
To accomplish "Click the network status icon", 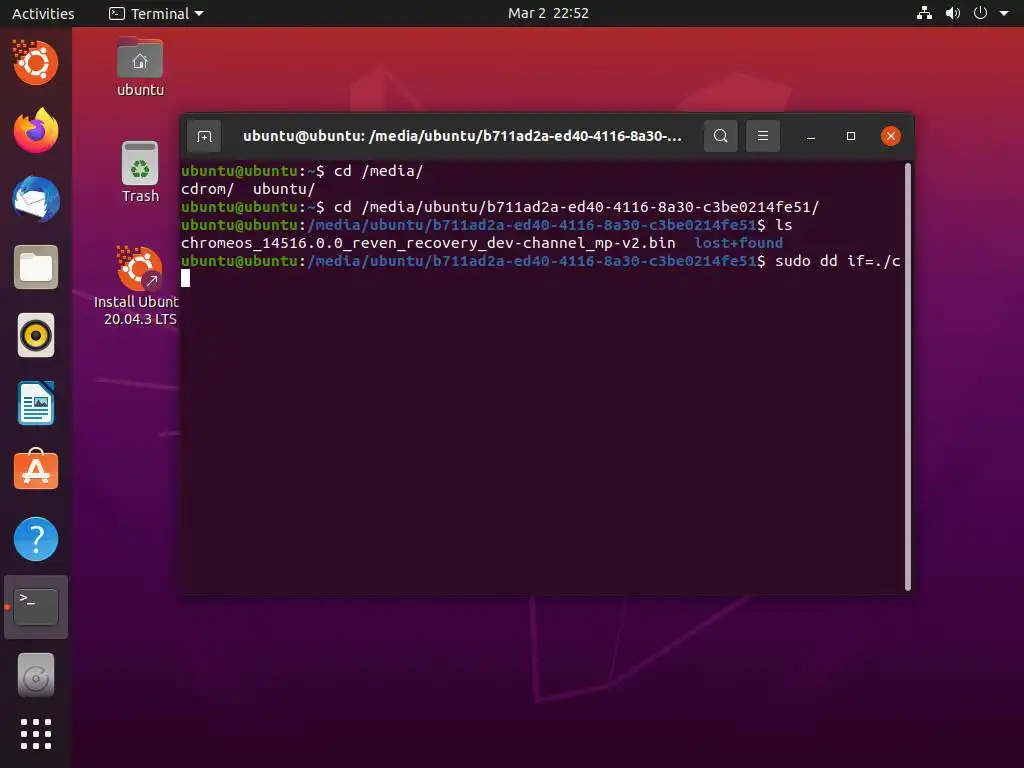I will click(924, 13).
